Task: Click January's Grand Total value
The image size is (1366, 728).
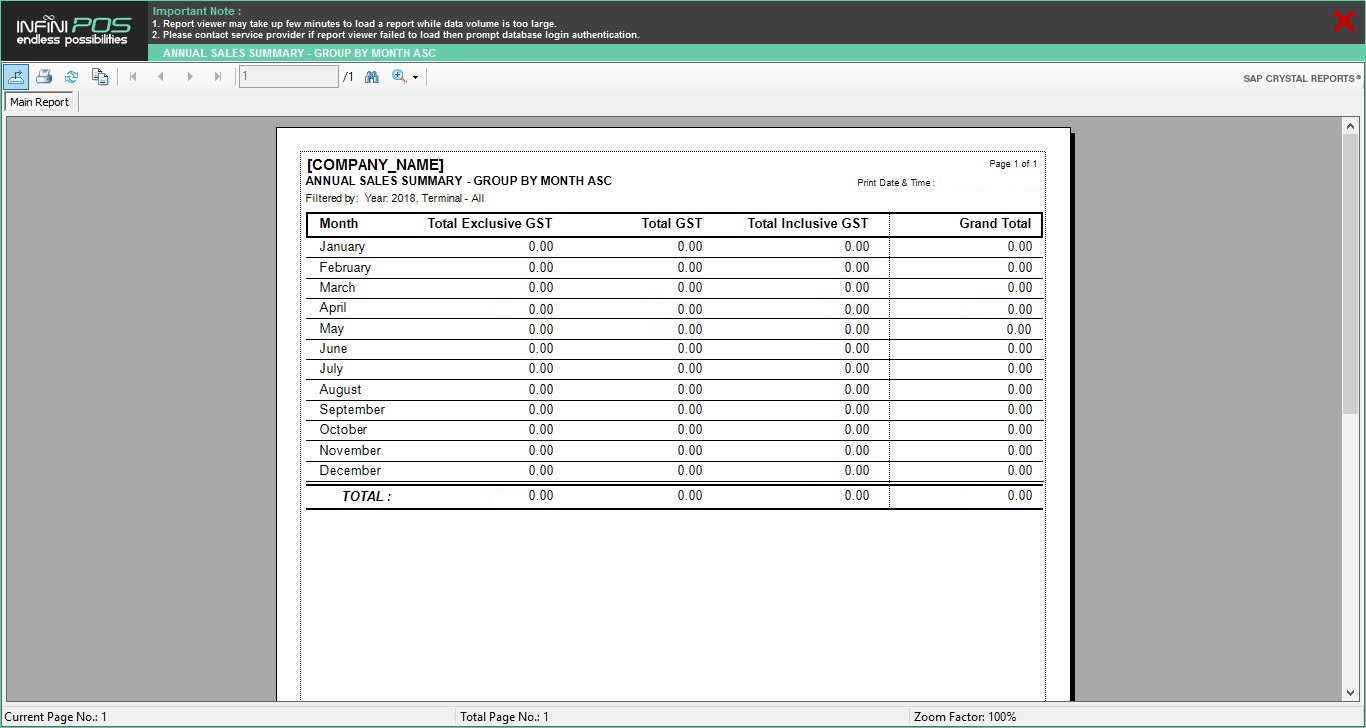Action: point(1020,247)
